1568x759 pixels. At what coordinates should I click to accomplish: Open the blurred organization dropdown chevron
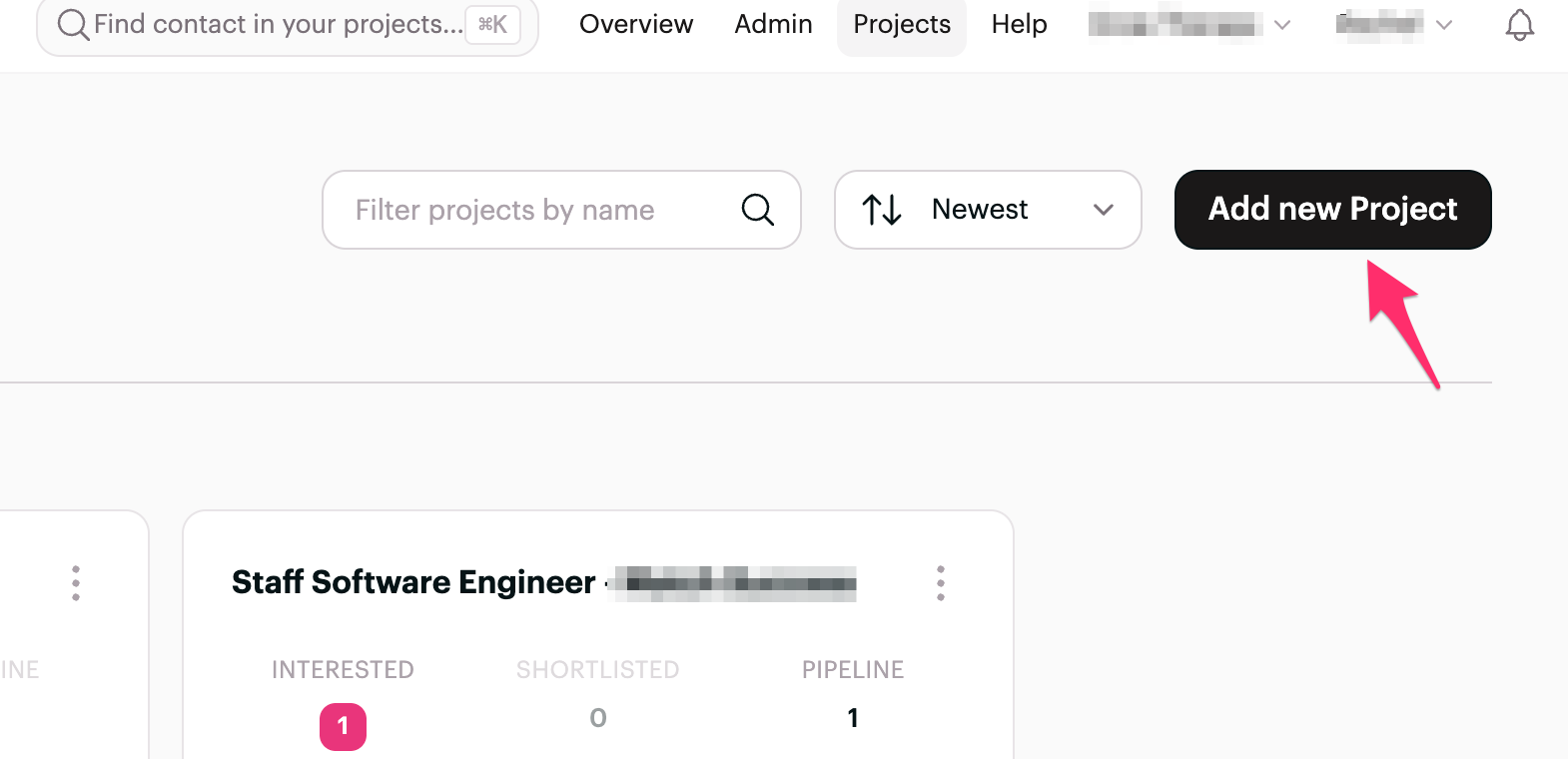click(x=1282, y=25)
